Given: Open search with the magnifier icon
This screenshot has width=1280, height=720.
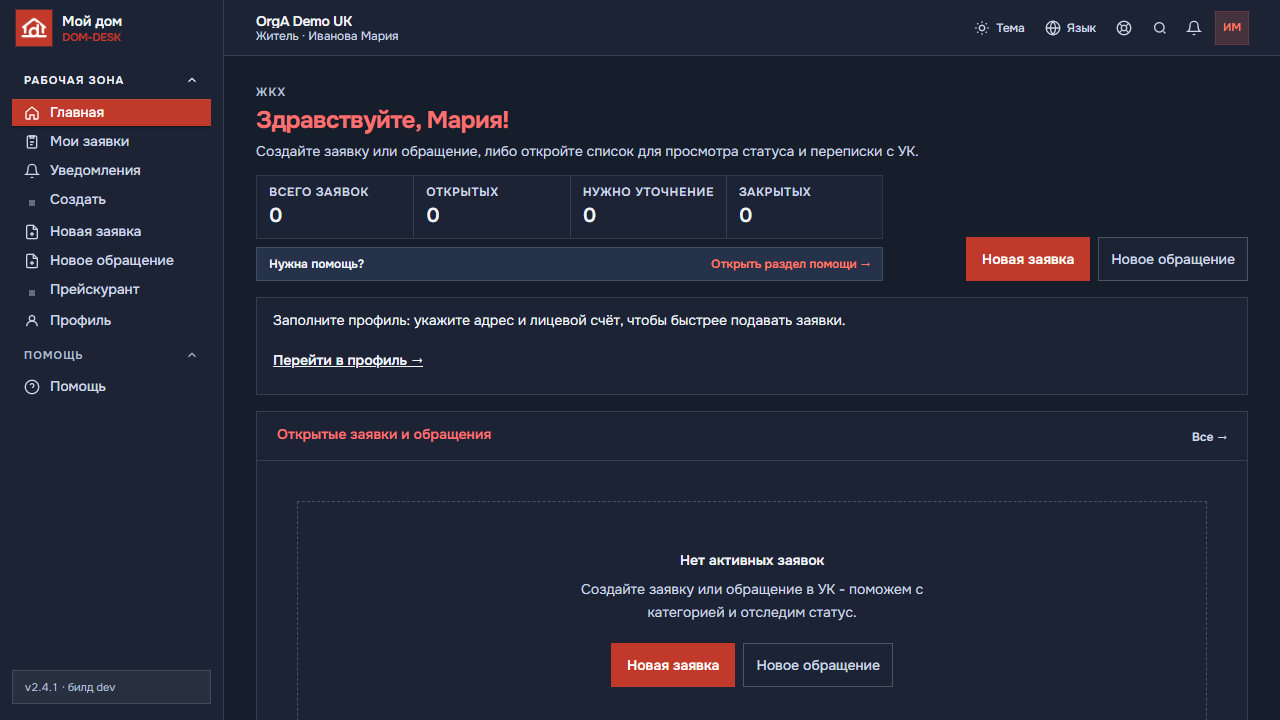Looking at the screenshot, I should tap(1160, 28).
